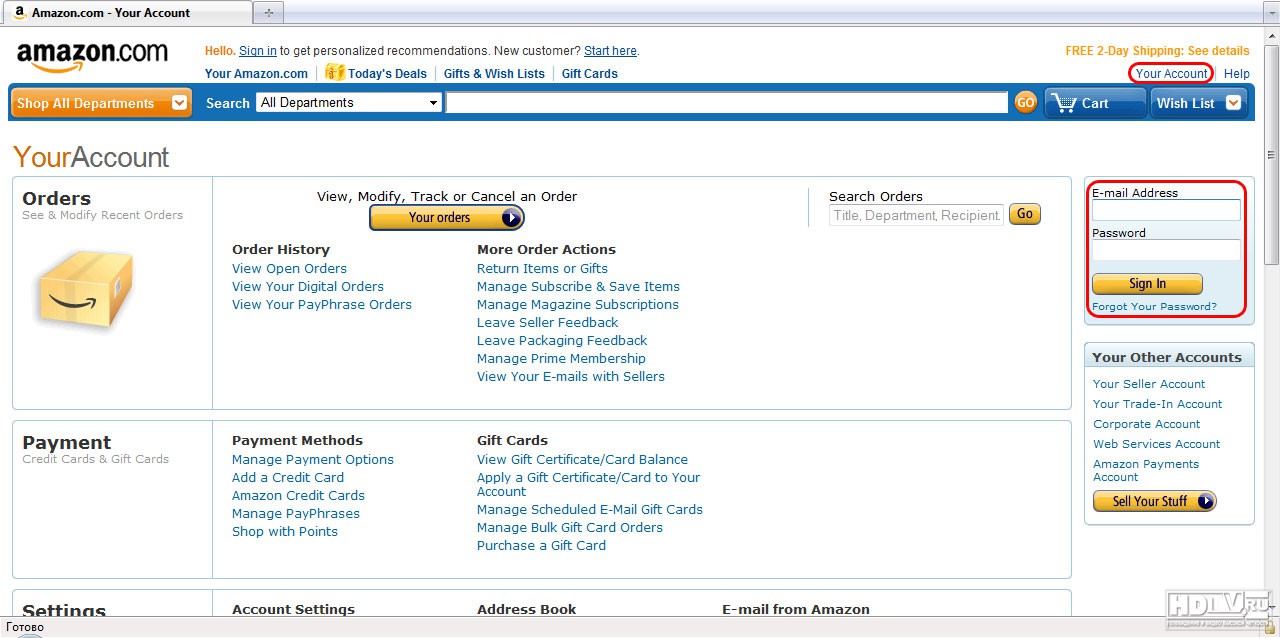Open View Open Orders

click(289, 269)
